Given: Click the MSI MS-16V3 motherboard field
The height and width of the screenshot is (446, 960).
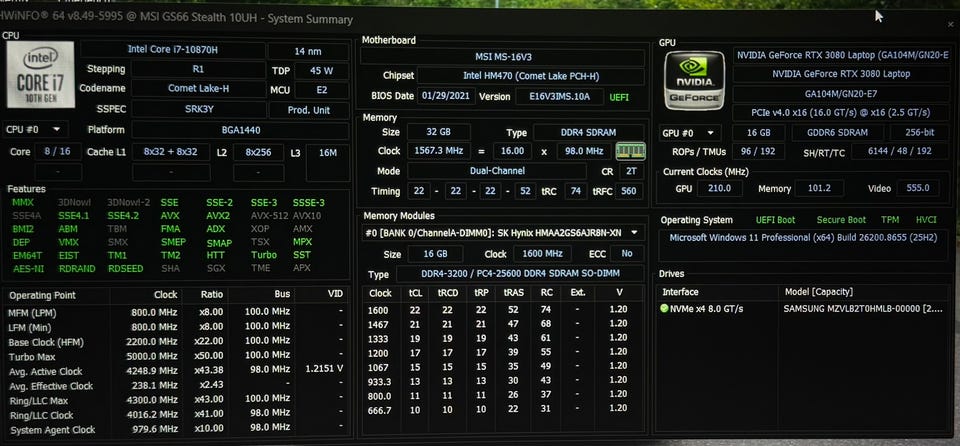Looking at the screenshot, I should pos(503,57).
